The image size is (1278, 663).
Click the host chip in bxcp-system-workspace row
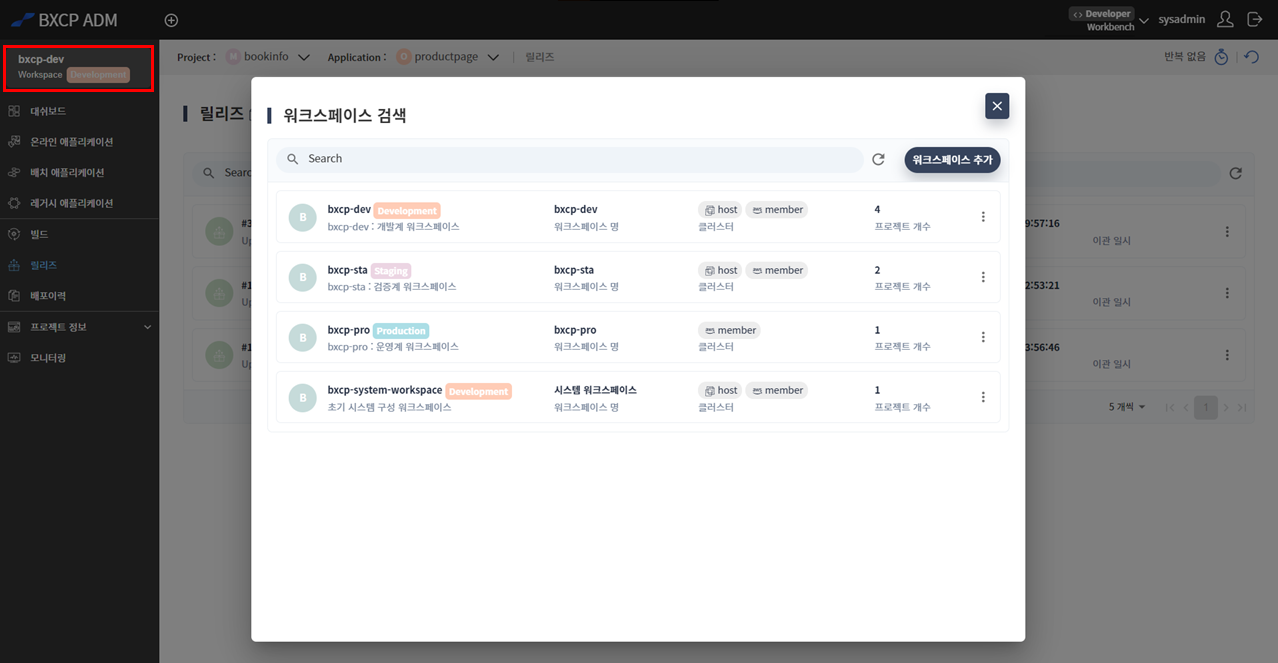720,390
